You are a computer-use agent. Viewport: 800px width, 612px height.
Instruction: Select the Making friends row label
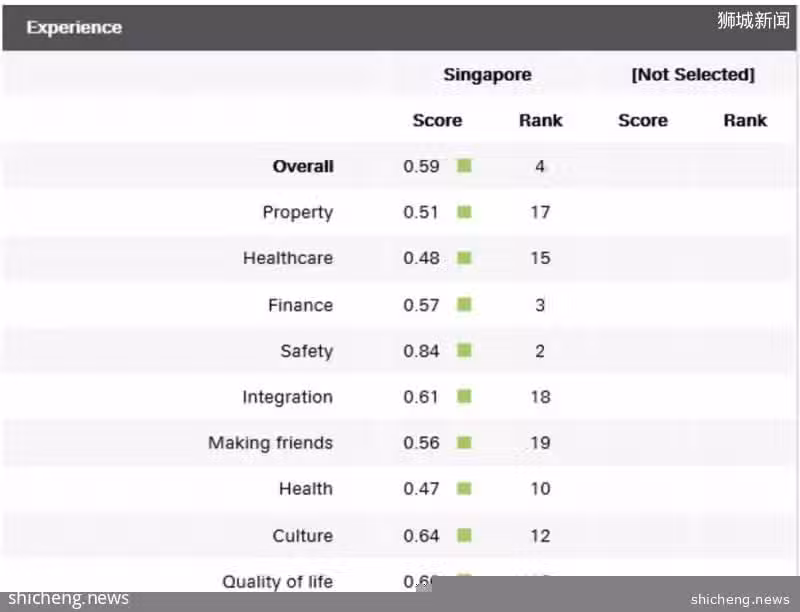click(270, 443)
